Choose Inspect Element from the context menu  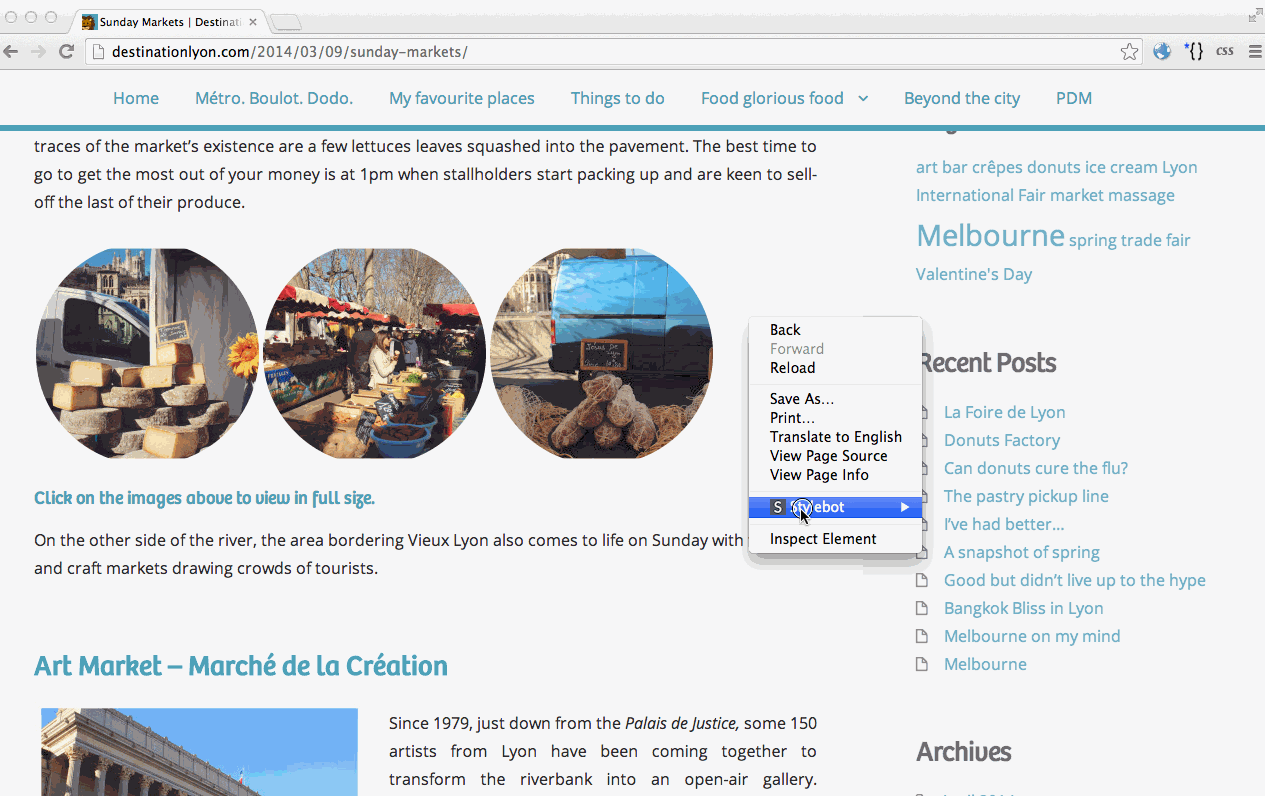pos(823,539)
